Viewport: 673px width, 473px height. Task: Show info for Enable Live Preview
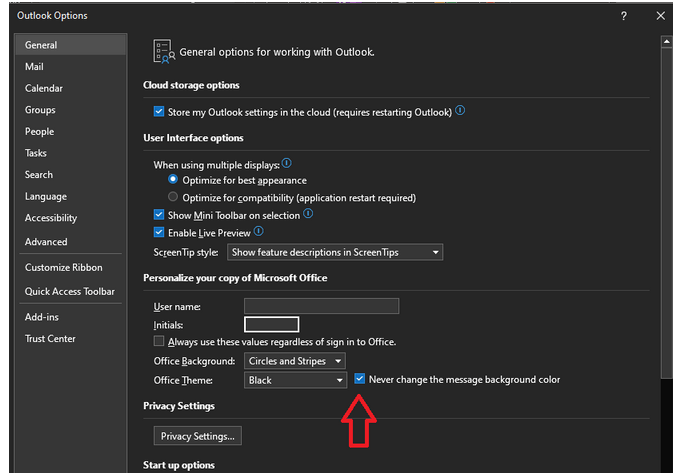[258, 231]
